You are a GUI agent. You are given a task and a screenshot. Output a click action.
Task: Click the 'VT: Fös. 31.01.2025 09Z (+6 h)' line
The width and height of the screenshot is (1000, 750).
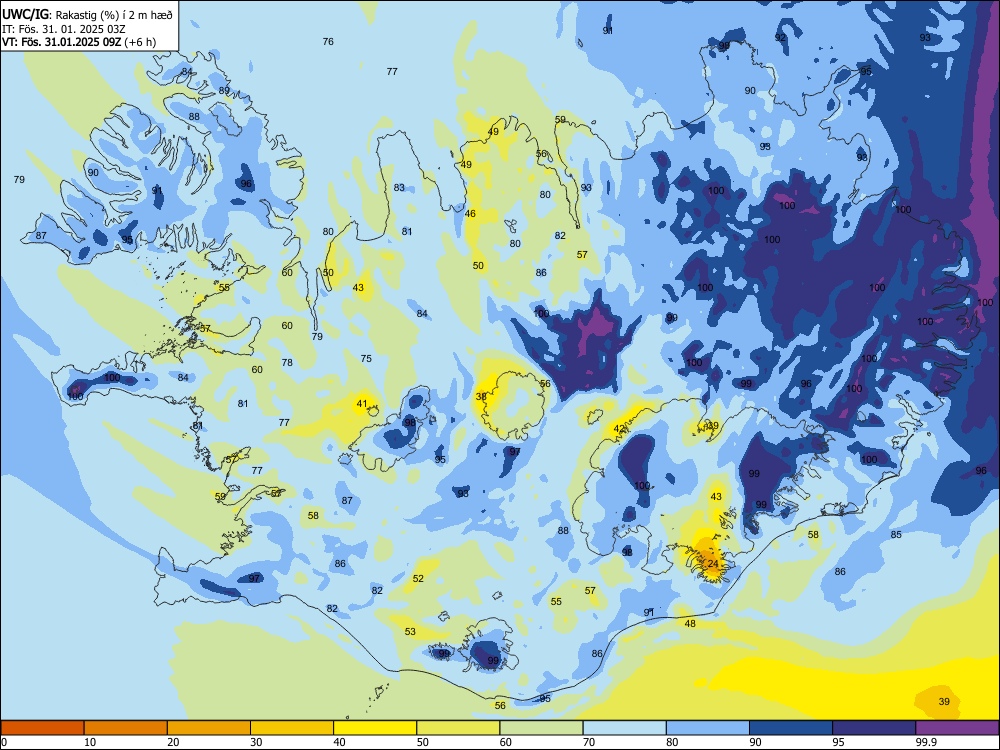(x=79, y=42)
